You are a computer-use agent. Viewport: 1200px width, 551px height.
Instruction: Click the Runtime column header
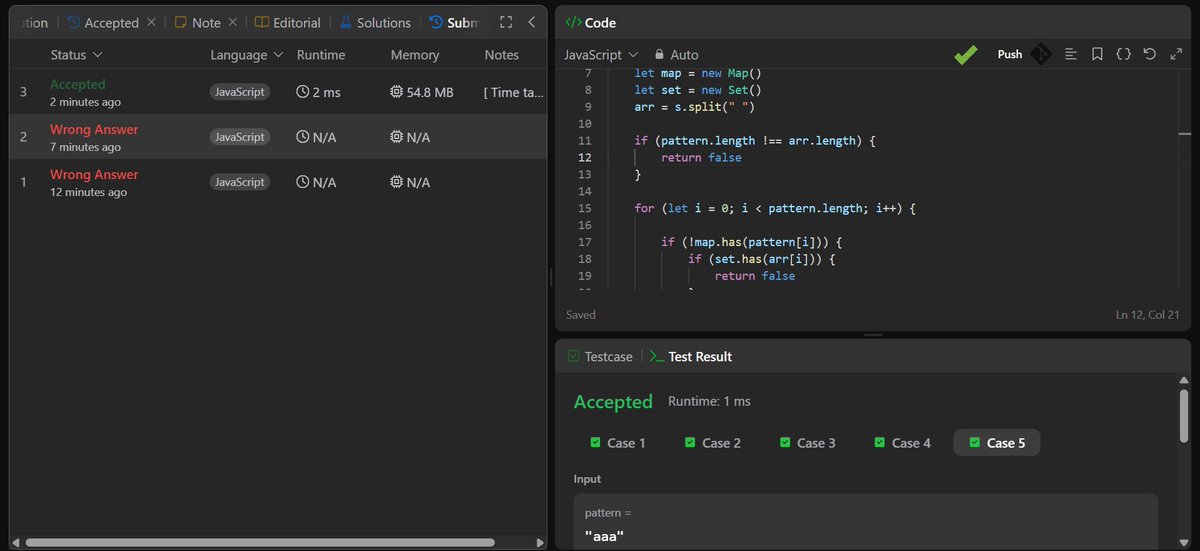(x=321, y=55)
